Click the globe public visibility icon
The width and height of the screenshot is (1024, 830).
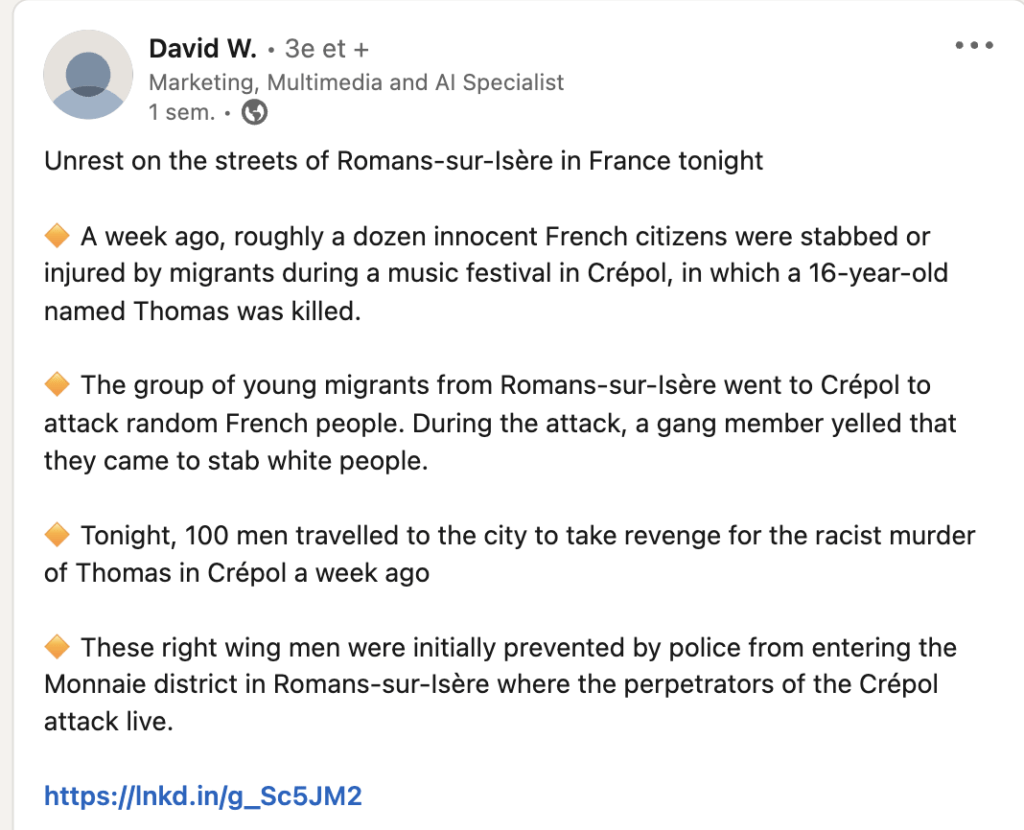tap(255, 113)
